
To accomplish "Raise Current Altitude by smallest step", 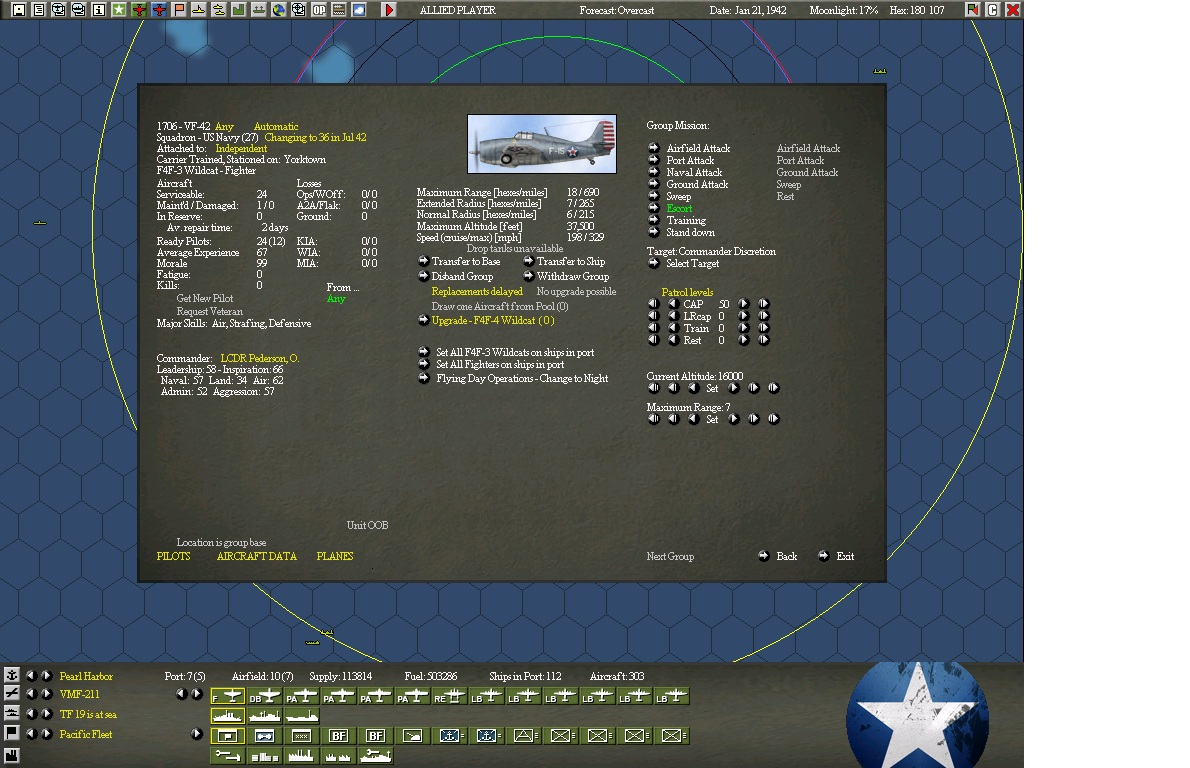I will click(733, 388).
